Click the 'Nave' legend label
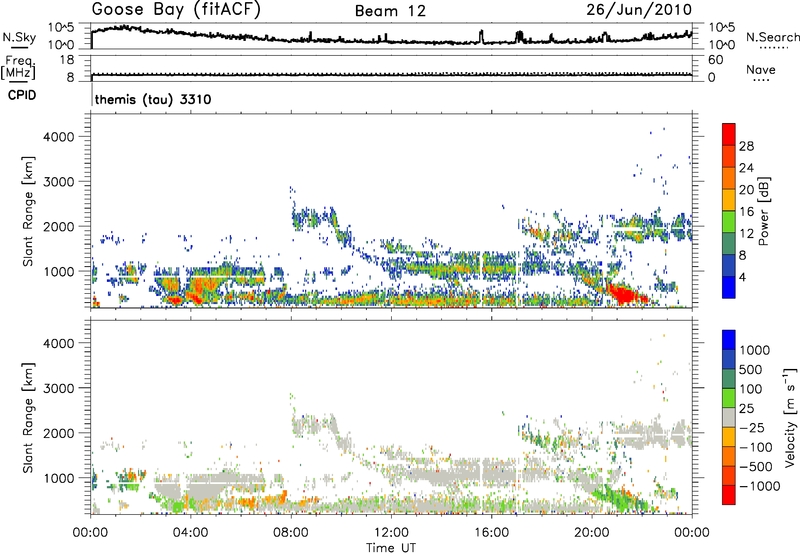Viewport: 800px width, 554px height. [761, 70]
